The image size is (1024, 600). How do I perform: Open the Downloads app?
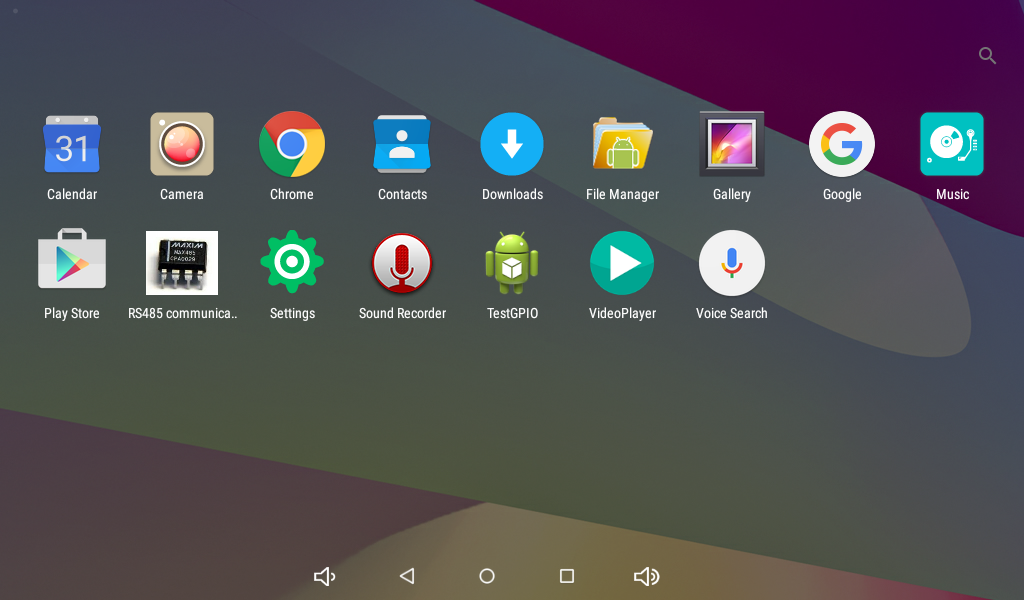coord(512,144)
